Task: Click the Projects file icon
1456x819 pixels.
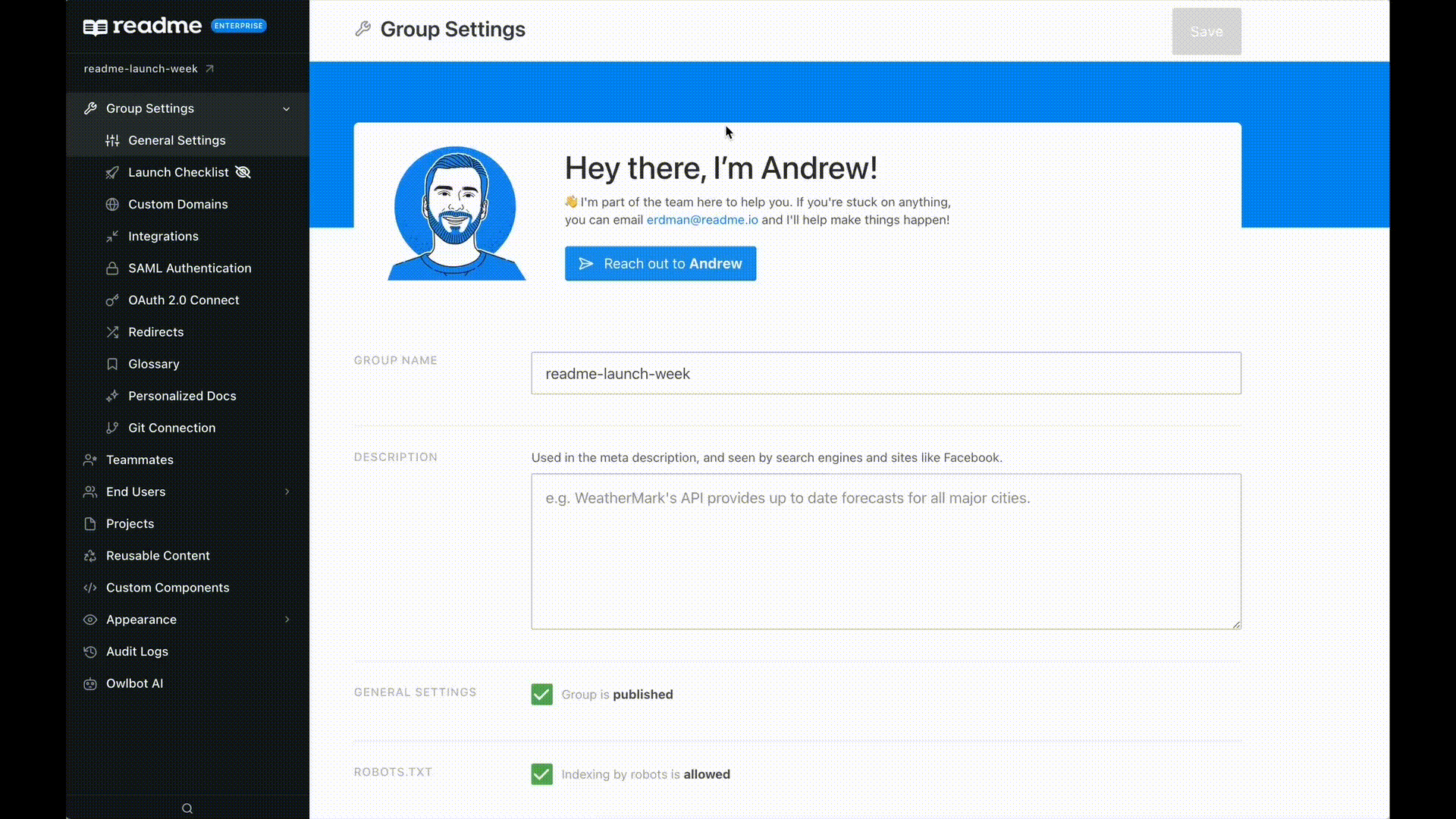Action: [90, 524]
